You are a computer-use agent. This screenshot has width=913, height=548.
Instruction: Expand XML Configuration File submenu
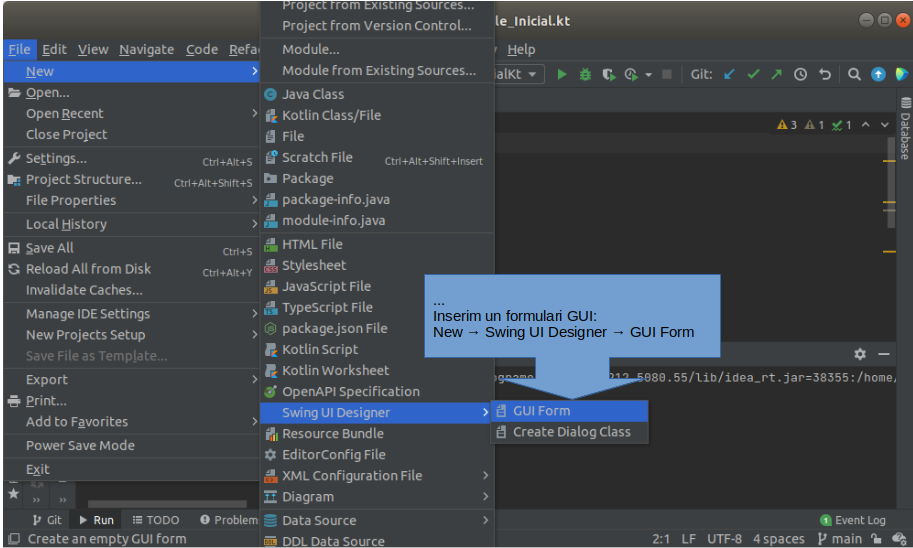point(377,476)
